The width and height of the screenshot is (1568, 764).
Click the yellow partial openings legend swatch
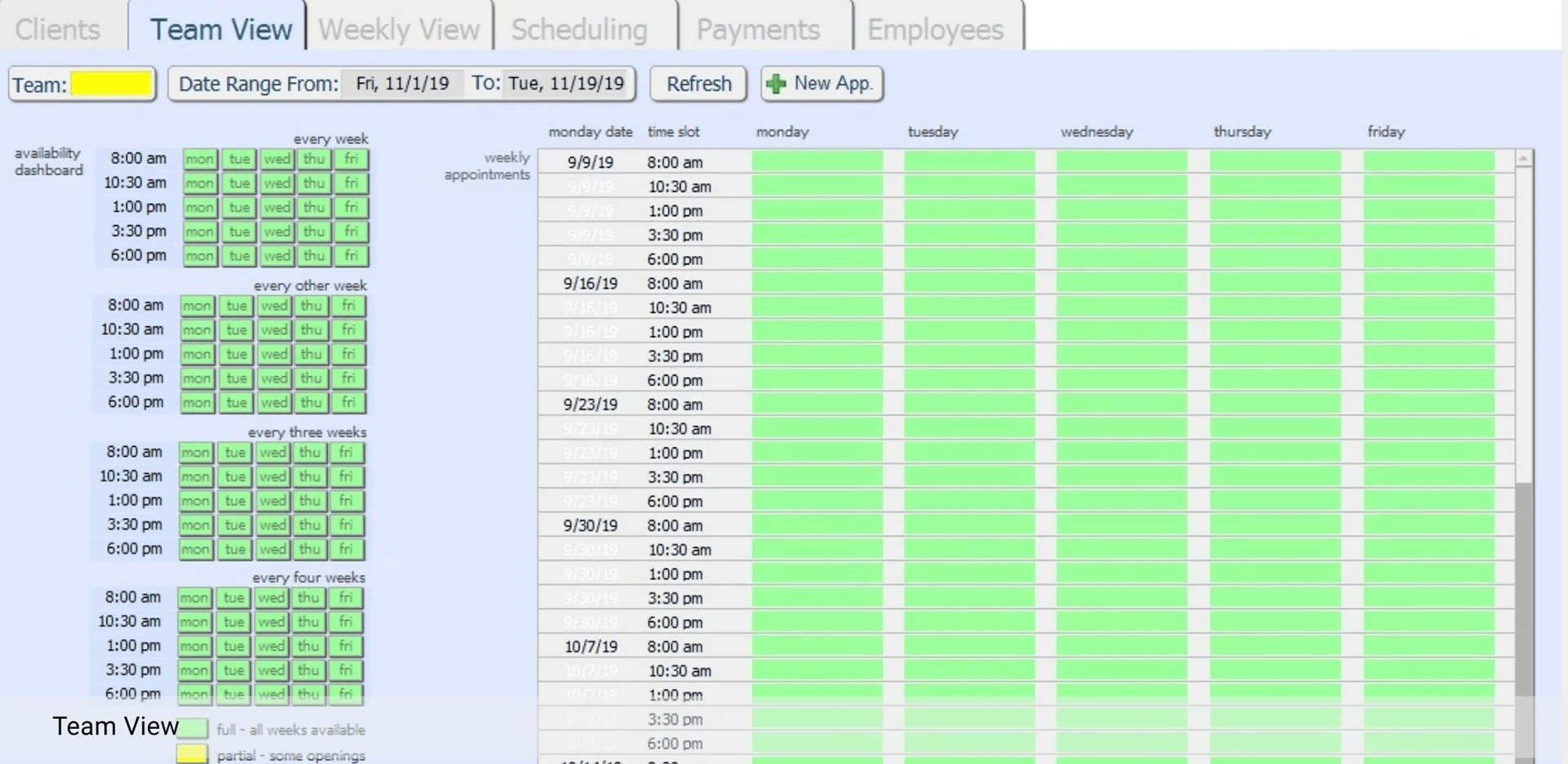192,753
